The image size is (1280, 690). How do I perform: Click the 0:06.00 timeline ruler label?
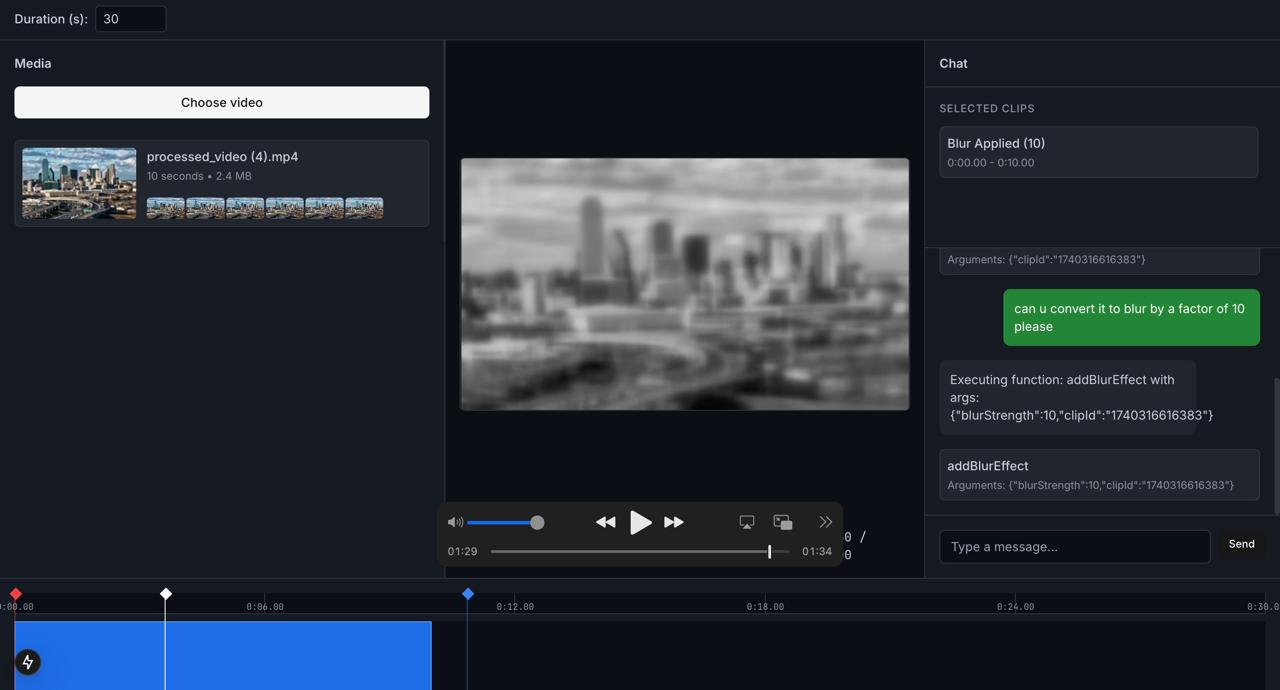click(265, 607)
